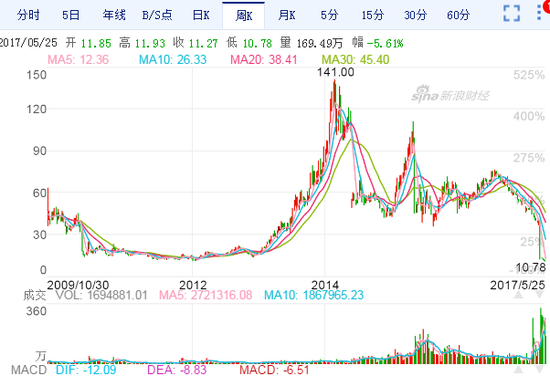Switch to the 30分 chart tab
Screen dimensions: 550x376
(415, 15)
